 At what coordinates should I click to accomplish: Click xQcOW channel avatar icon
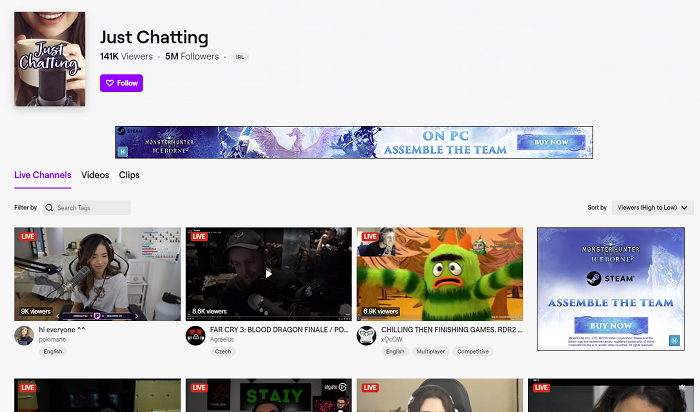pos(367,335)
